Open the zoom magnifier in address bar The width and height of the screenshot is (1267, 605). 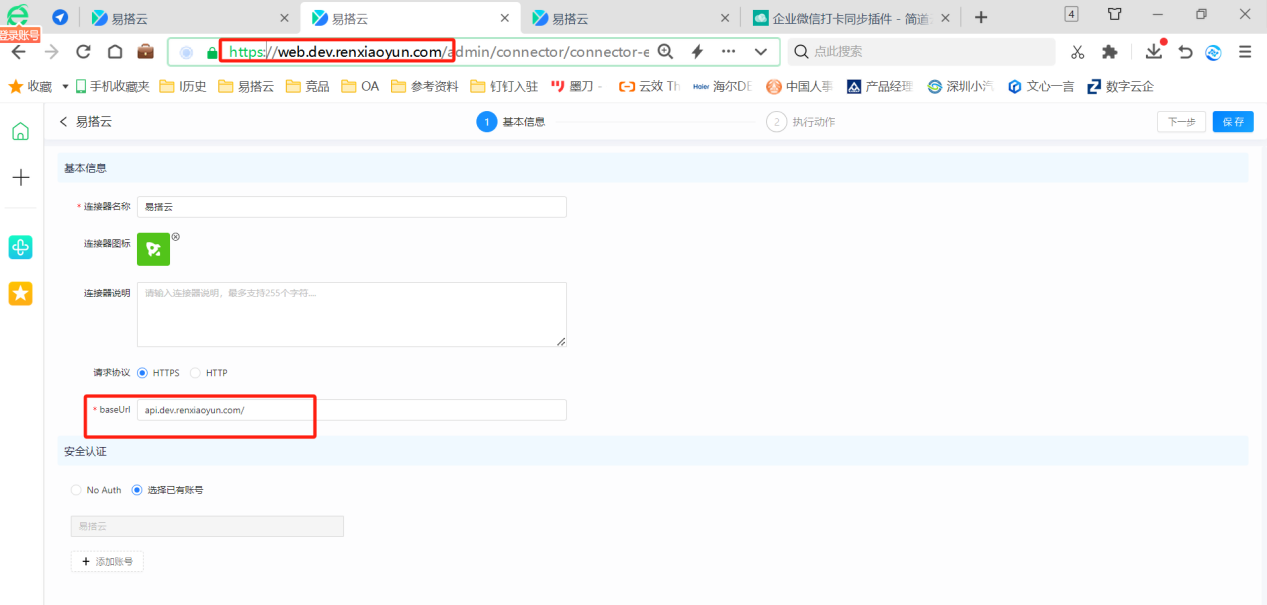pos(665,52)
